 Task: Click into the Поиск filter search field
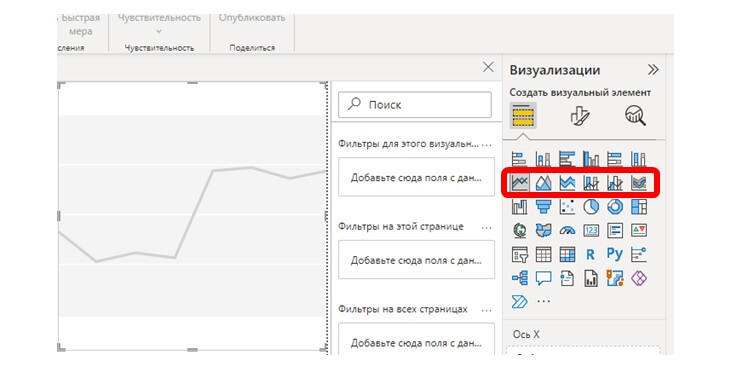tap(415, 105)
